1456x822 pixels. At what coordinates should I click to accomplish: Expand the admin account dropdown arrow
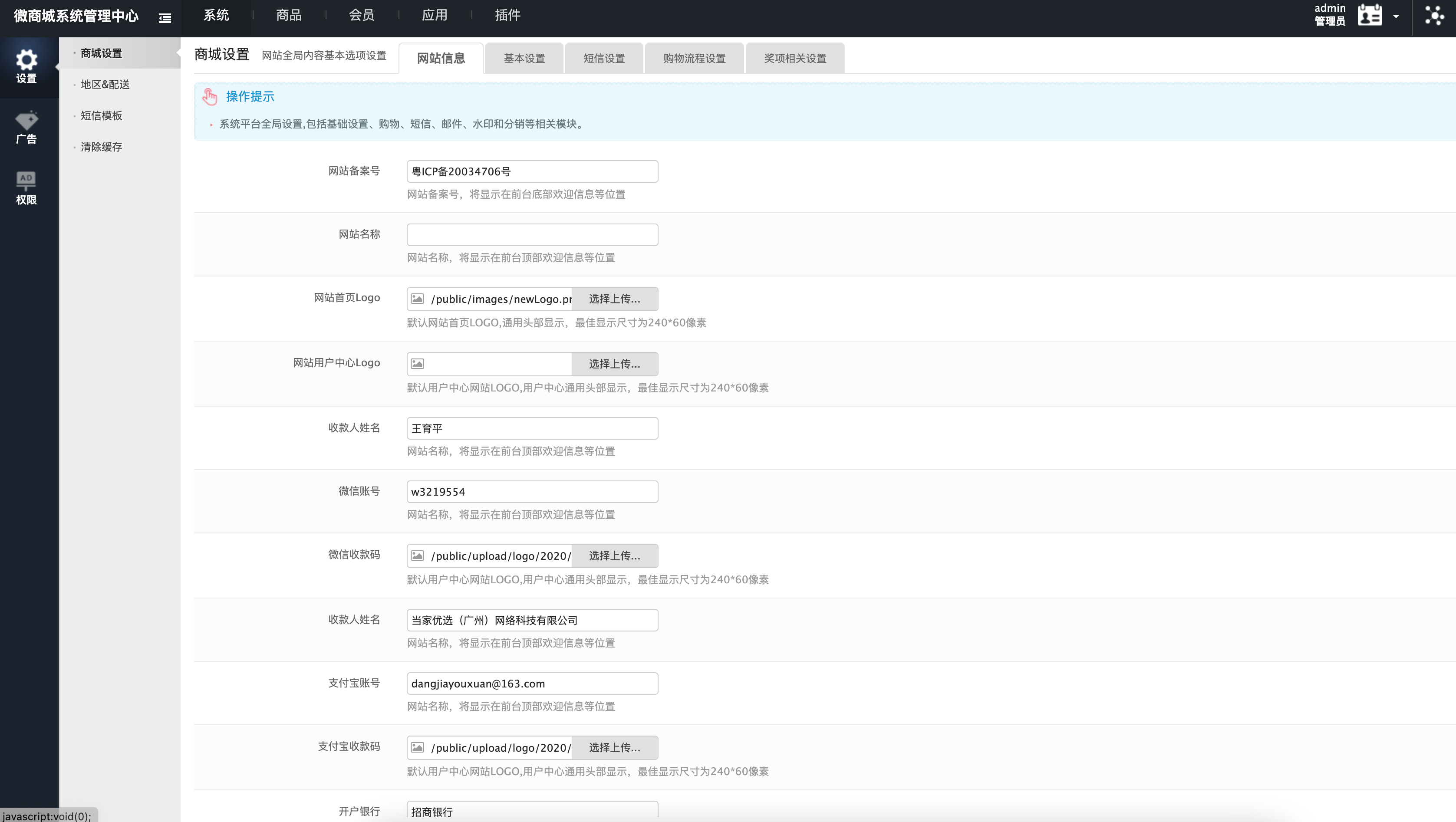coord(1396,16)
